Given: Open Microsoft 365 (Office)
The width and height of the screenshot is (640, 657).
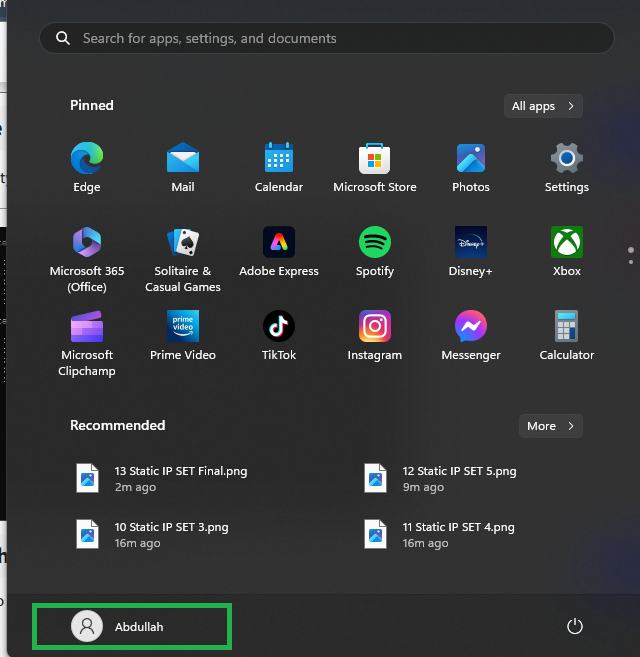Looking at the screenshot, I should pyautogui.click(x=87, y=259).
